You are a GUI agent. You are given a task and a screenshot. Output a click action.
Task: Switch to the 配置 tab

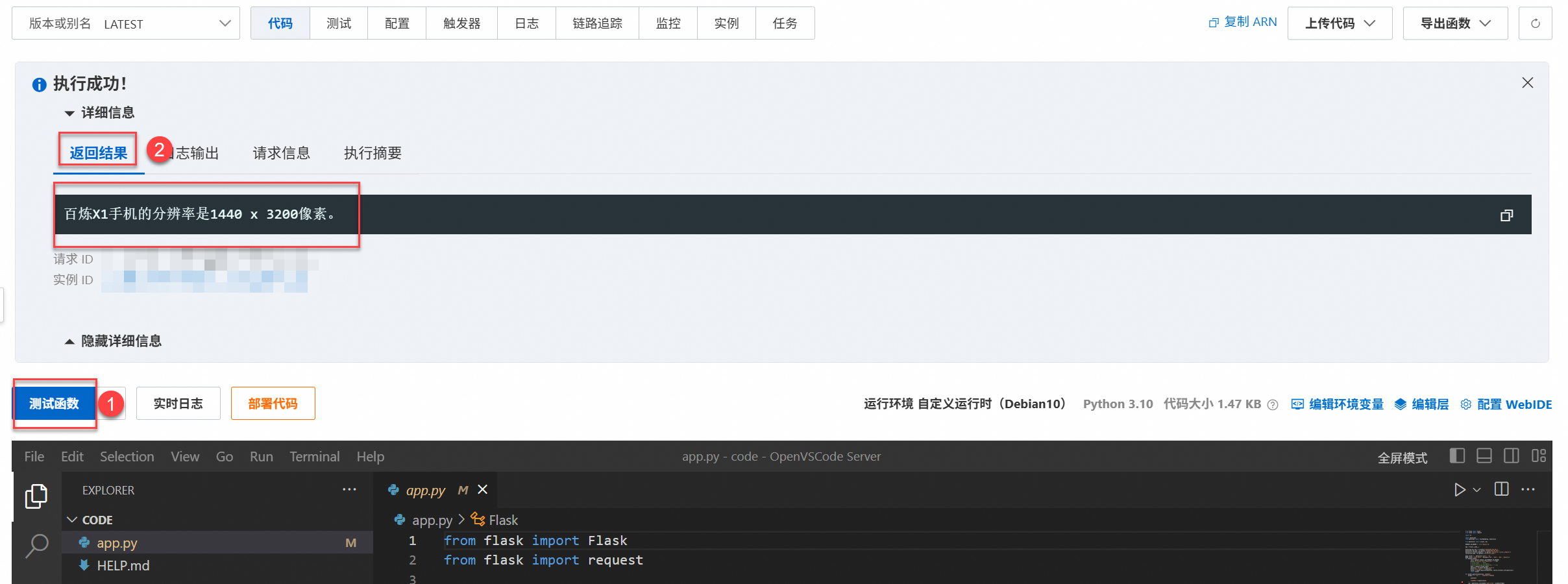click(397, 23)
